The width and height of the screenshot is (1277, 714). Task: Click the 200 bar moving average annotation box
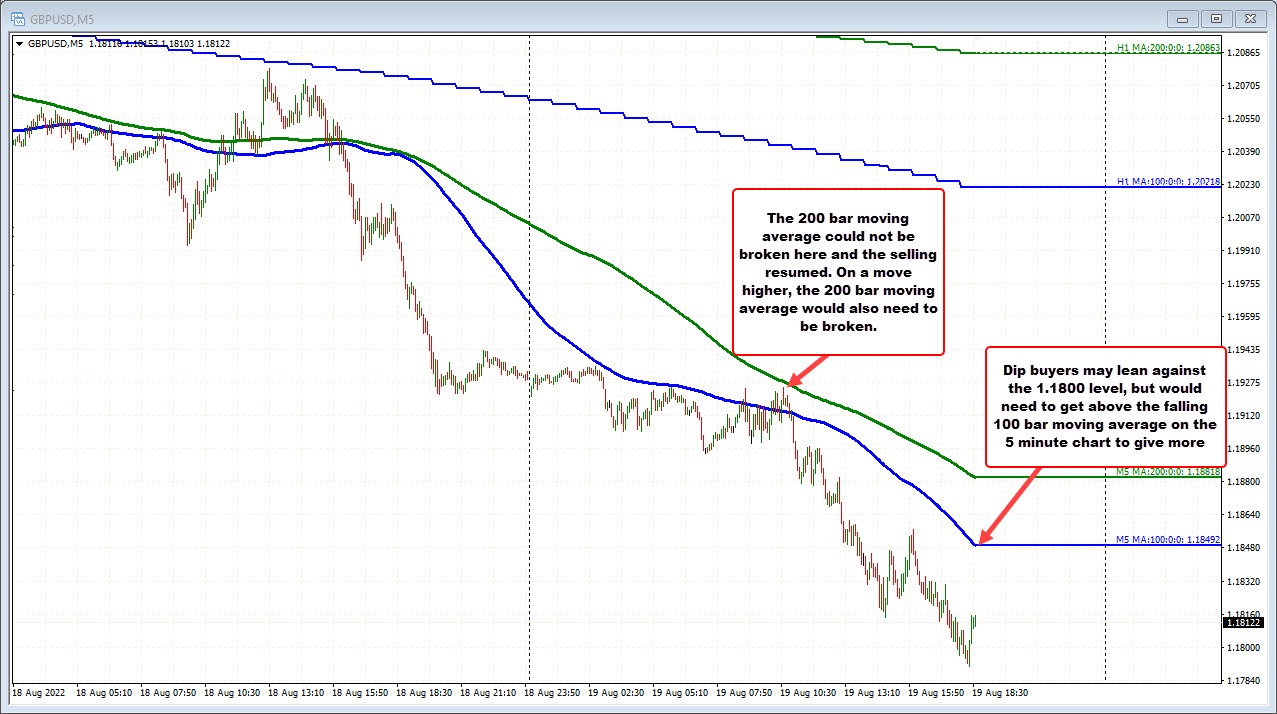click(838, 270)
